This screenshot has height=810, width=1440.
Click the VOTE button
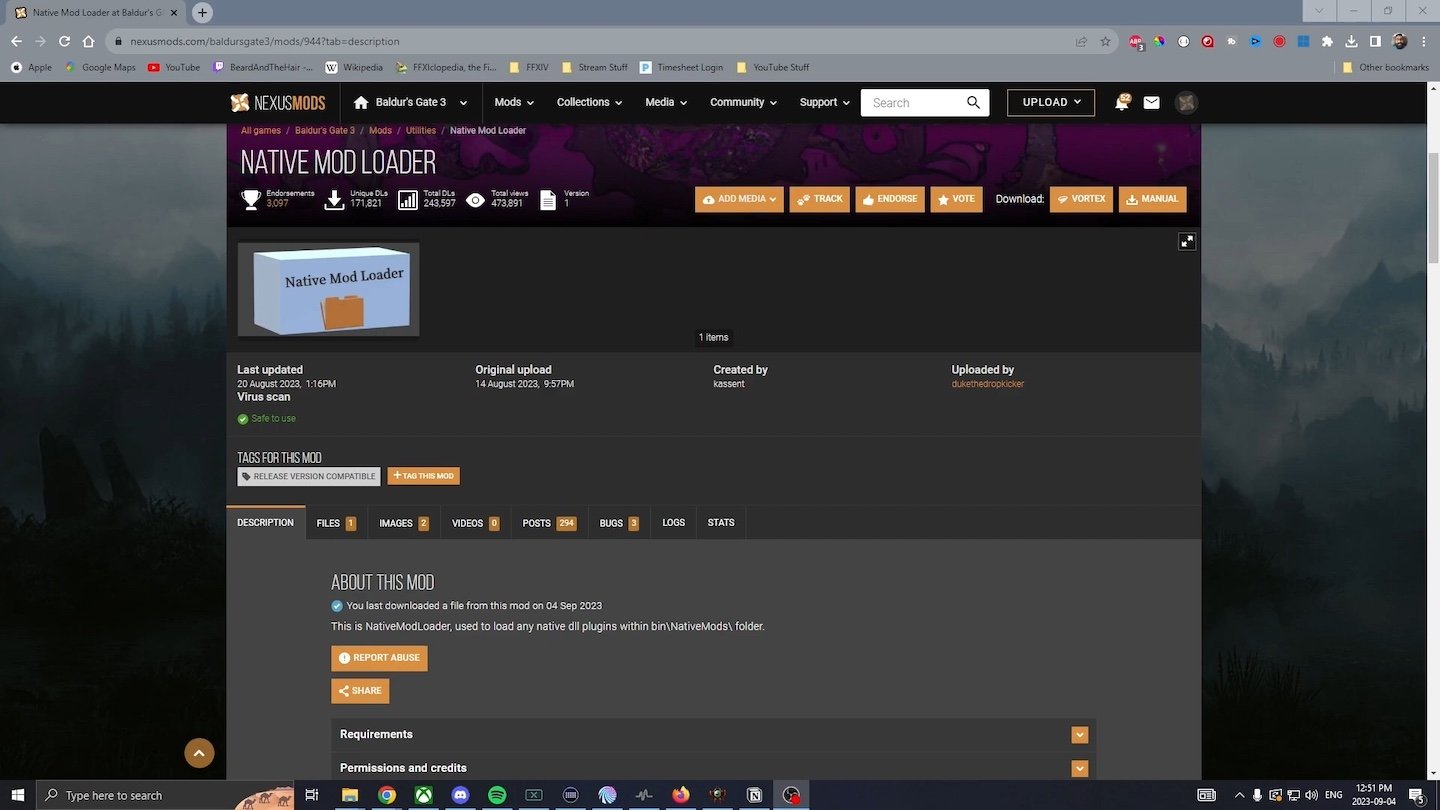pos(956,199)
